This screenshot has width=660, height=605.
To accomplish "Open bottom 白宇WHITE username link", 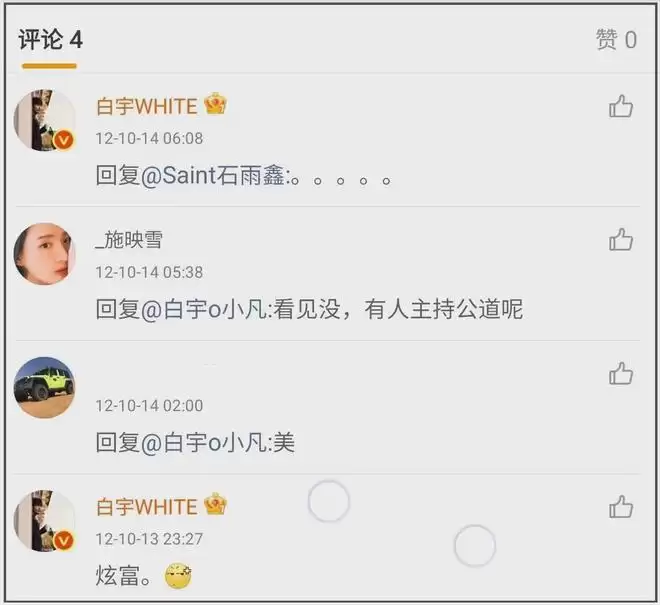I will click(x=146, y=506).
